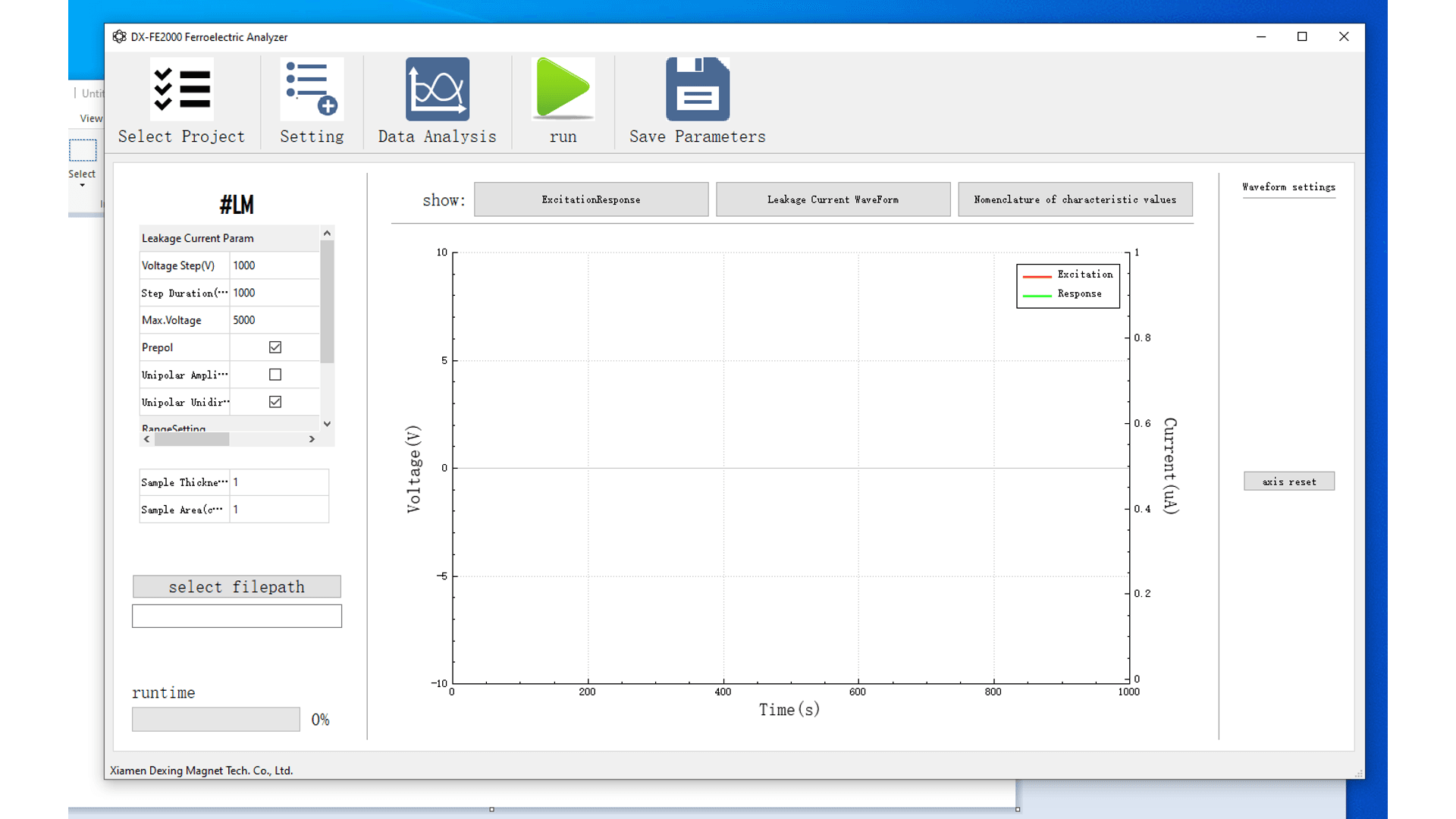Uncheck the Prepol checkbox
This screenshot has width=1456, height=819.
[275, 347]
